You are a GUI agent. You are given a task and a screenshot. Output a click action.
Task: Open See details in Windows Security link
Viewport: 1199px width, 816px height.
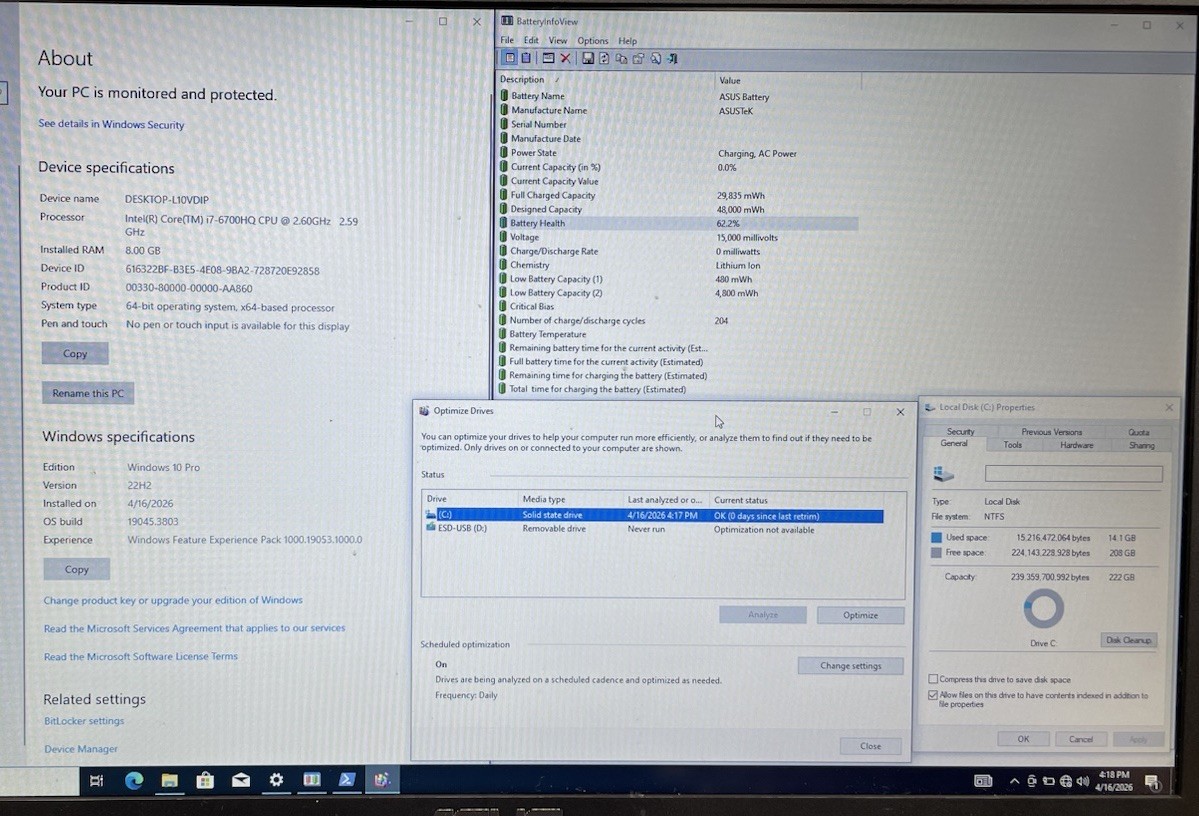(x=111, y=124)
